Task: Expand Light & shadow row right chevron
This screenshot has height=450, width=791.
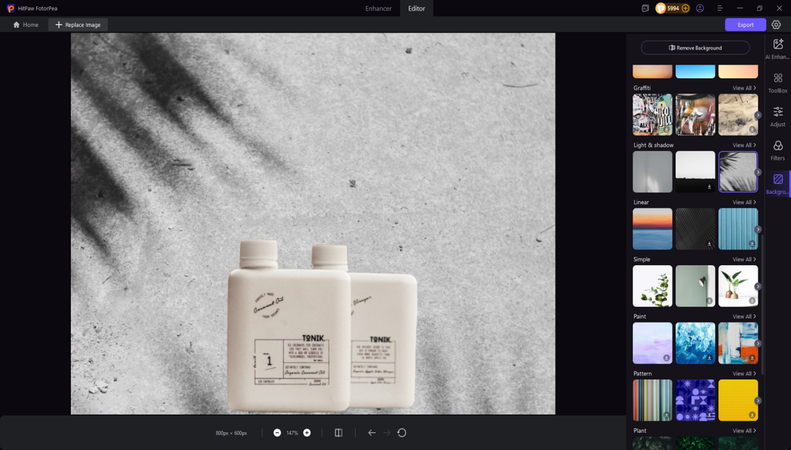Action: 758,172
